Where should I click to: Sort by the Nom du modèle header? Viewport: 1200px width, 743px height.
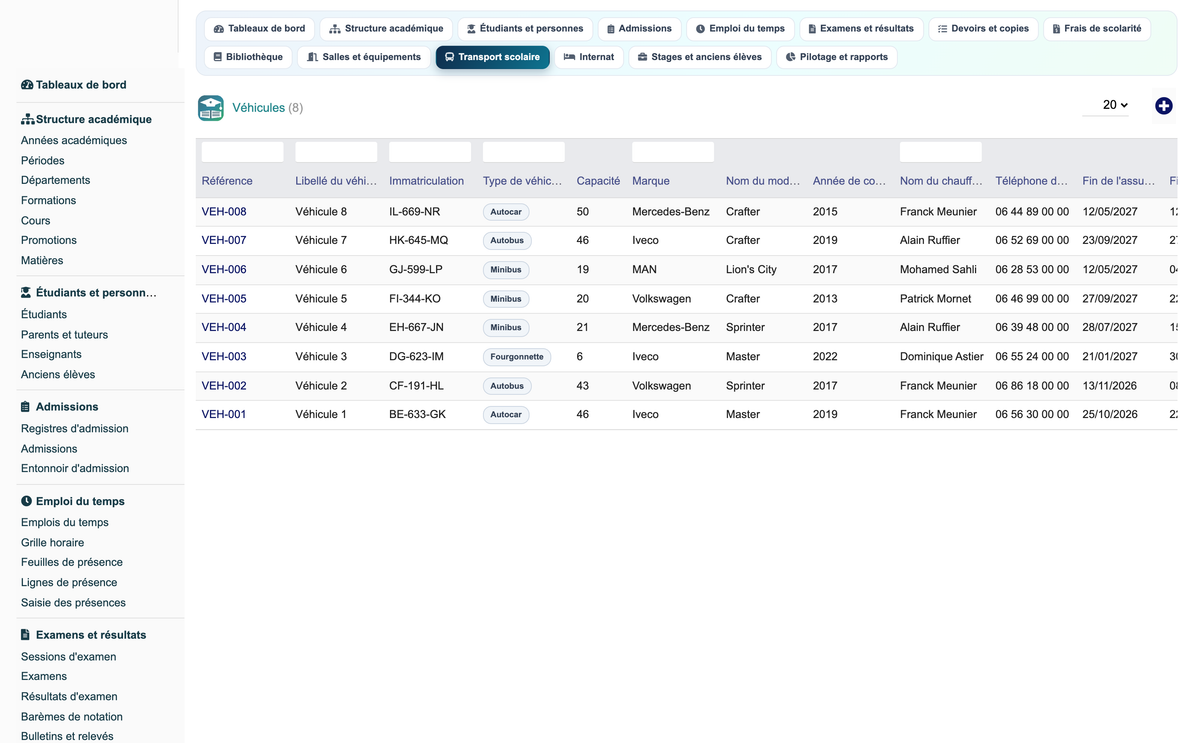coord(763,181)
